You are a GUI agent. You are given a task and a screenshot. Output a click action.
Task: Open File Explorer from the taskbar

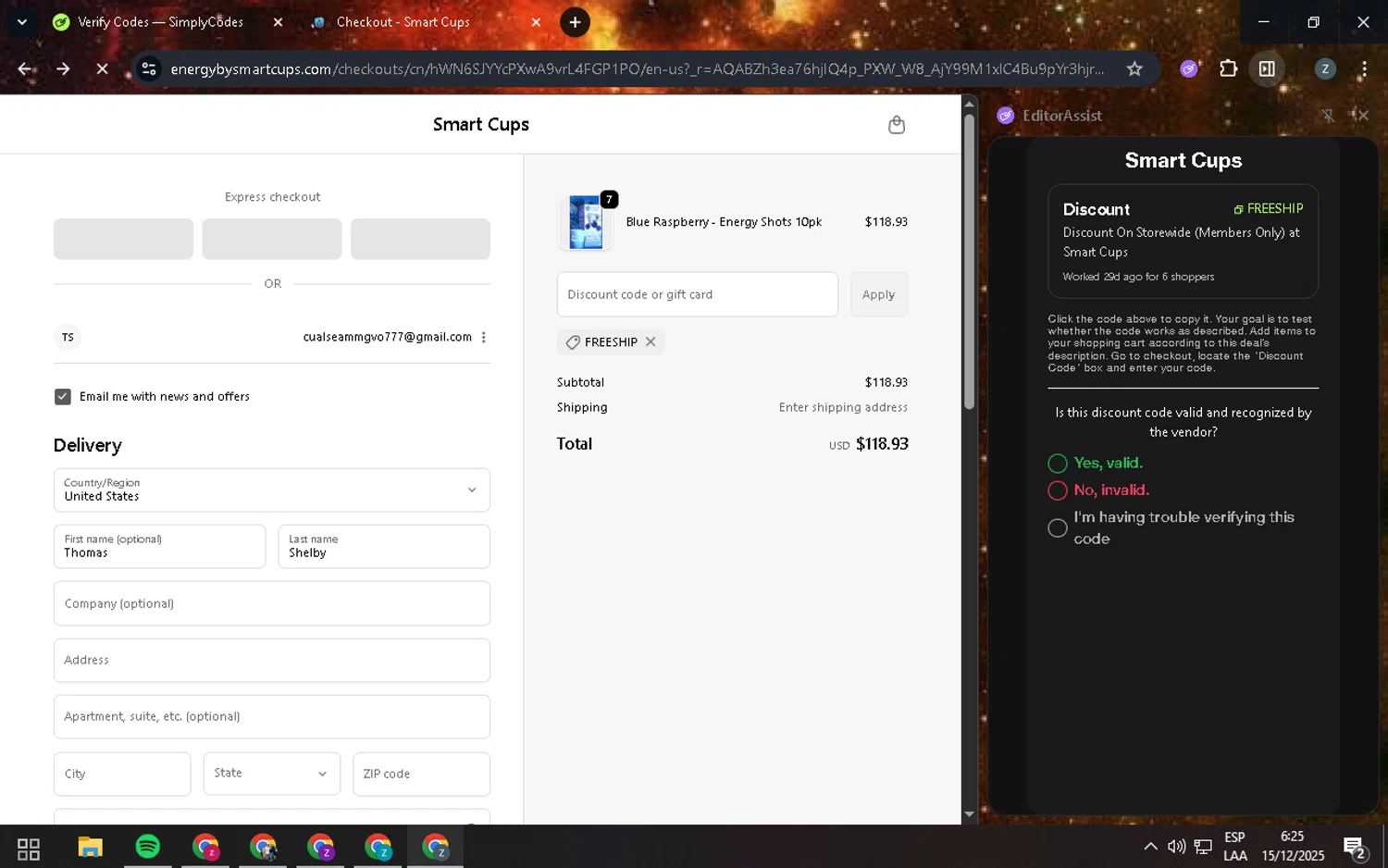tap(90, 848)
